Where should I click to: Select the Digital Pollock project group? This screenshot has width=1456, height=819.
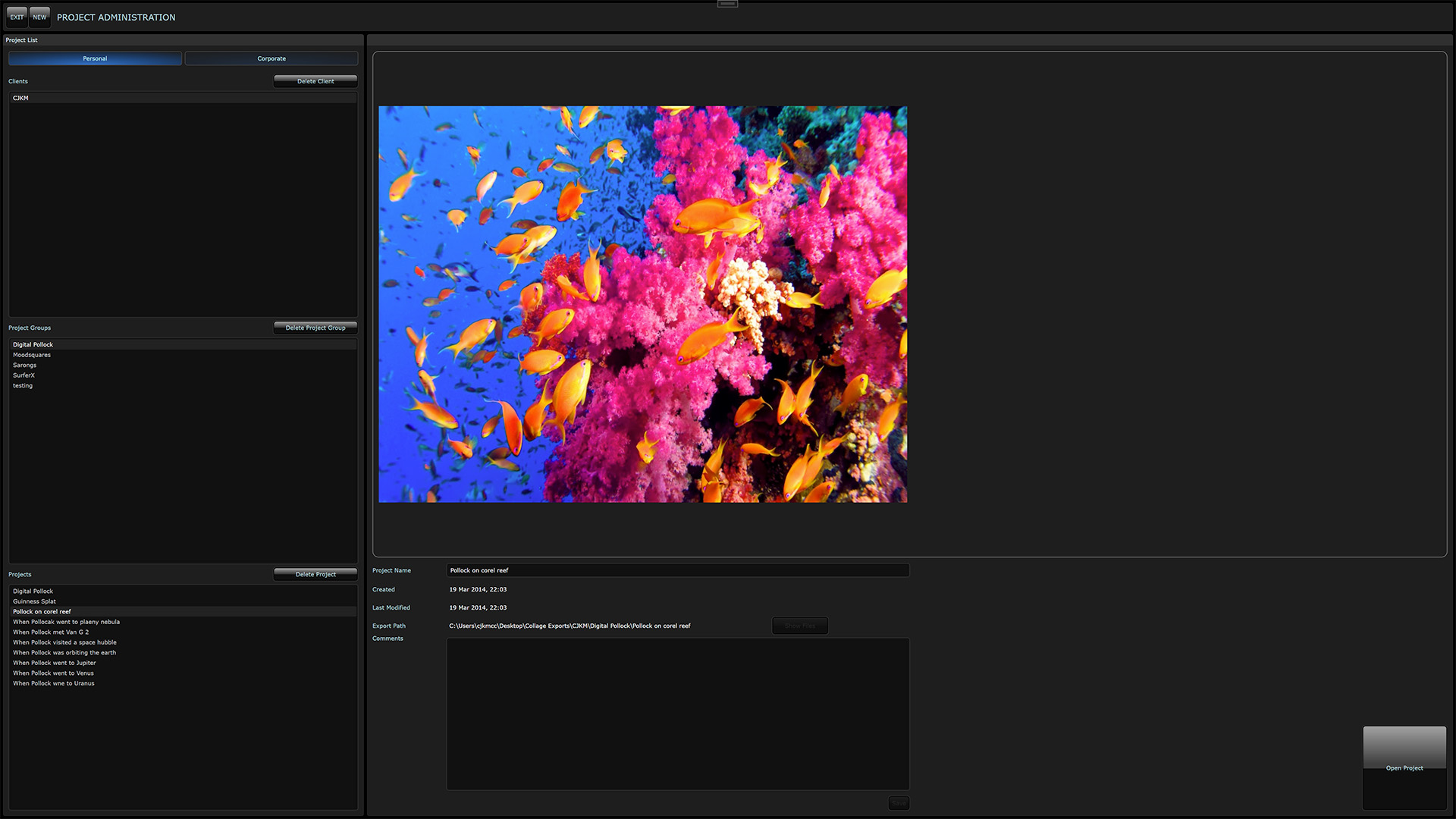(x=183, y=344)
